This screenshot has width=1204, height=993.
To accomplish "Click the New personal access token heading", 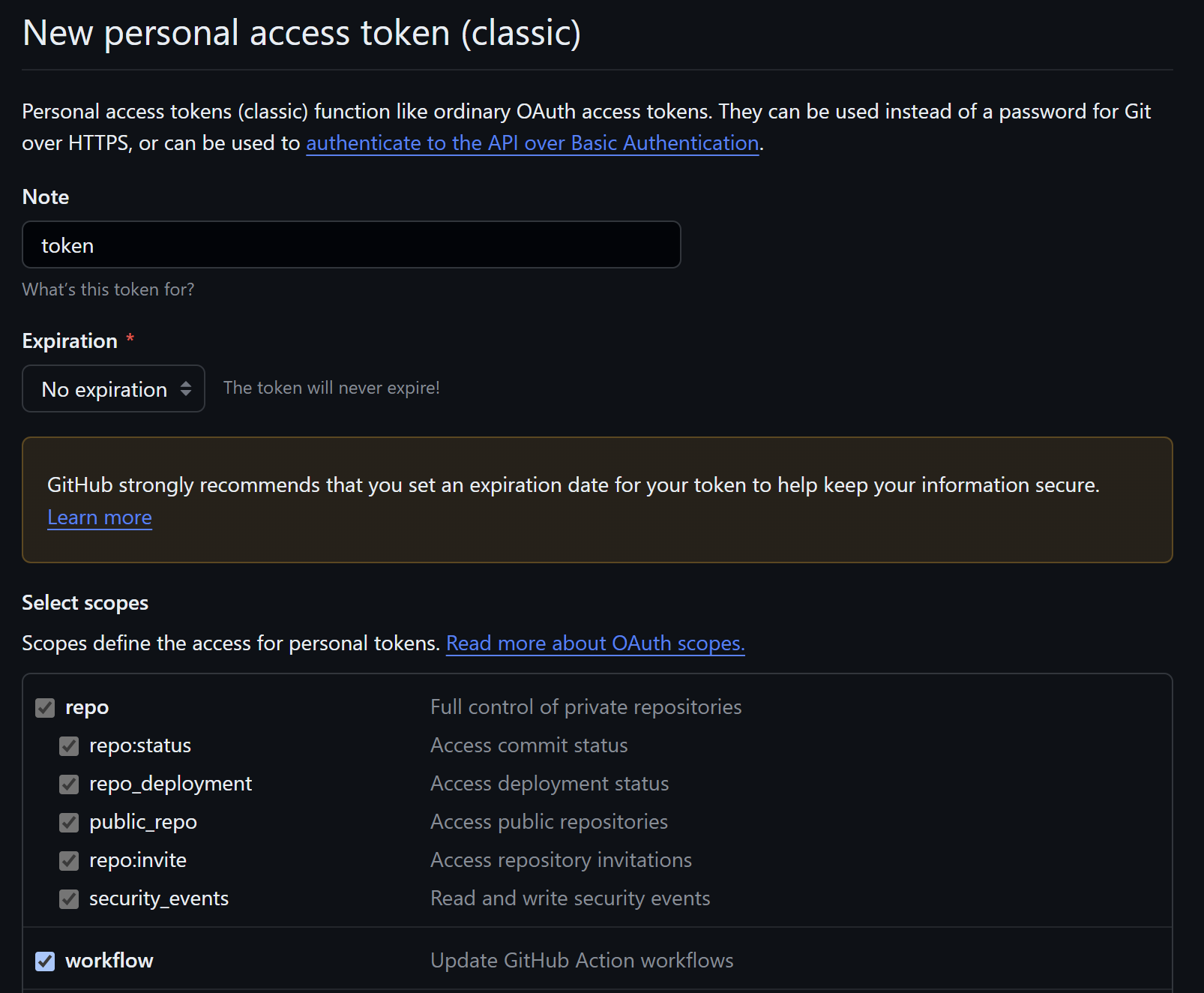I will [301, 33].
